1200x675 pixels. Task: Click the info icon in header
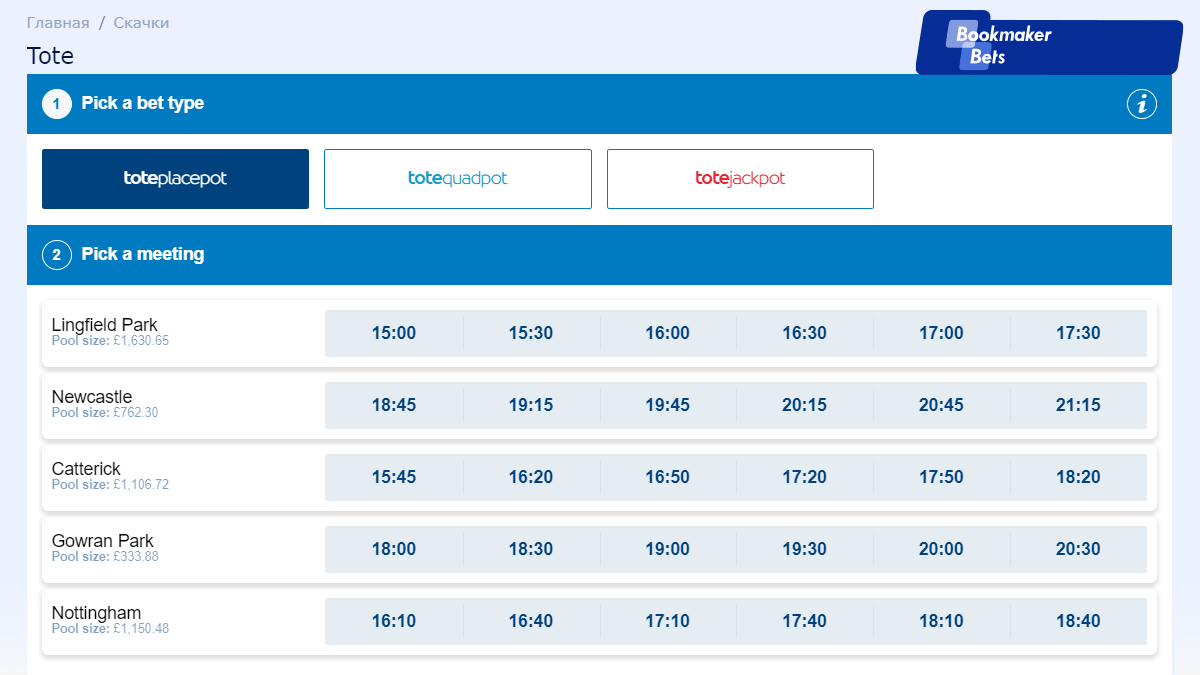point(1142,104)
